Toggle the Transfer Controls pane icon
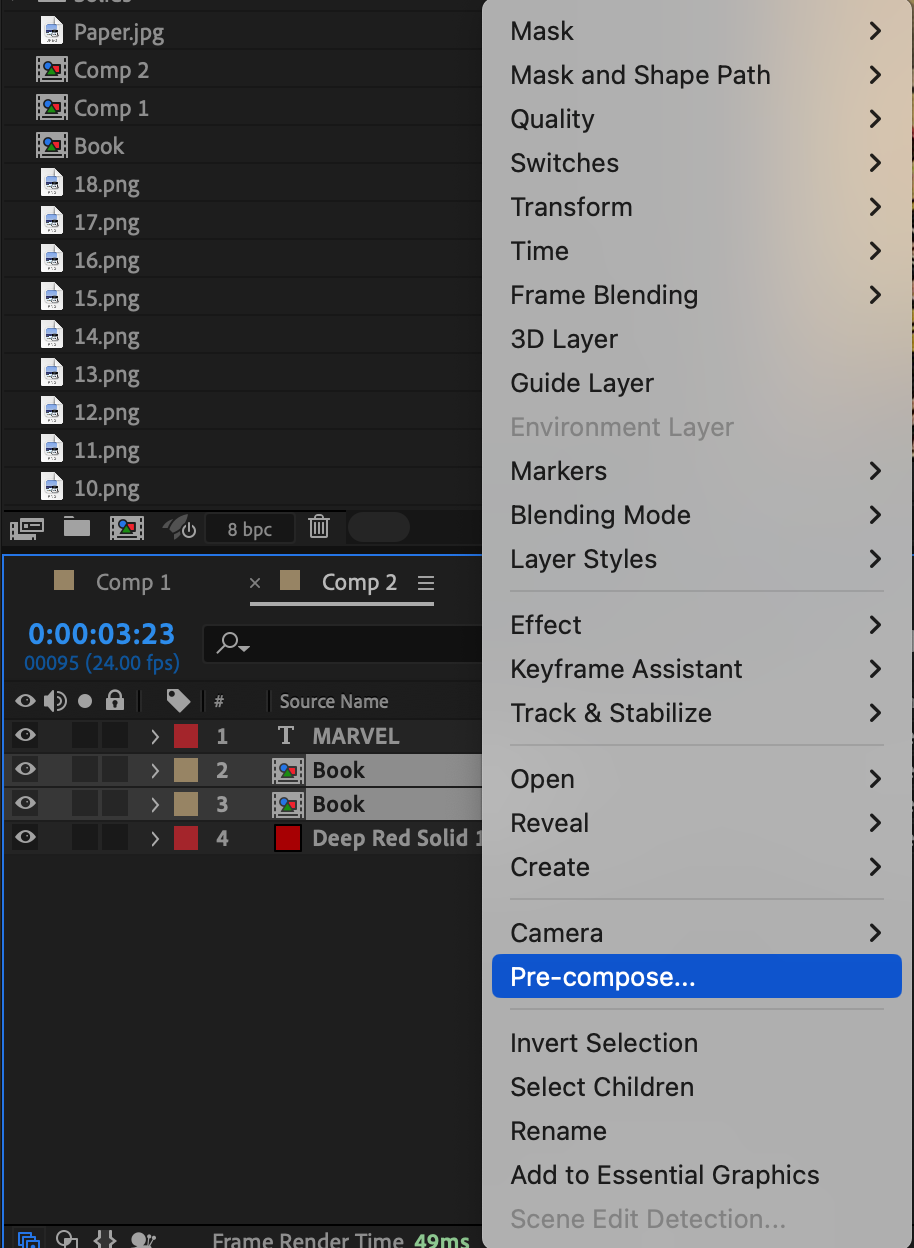Image resolution: width=914 pixels, height=1248 pixels. (67, 1240)
